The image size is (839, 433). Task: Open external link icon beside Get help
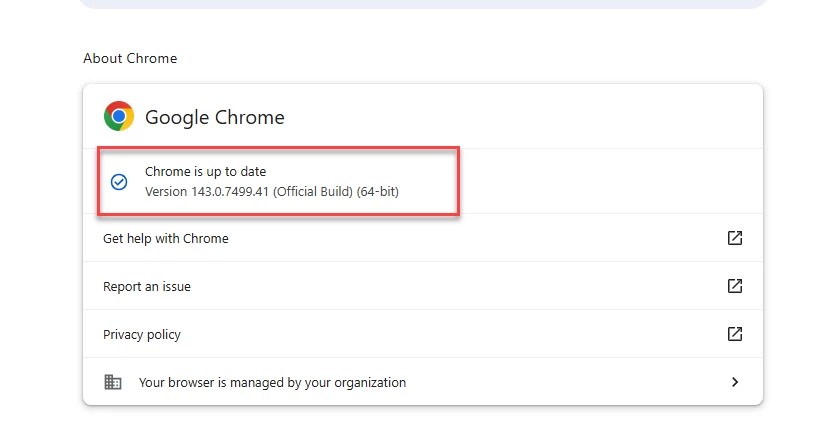pyautogui.click(x=735, y=238)
